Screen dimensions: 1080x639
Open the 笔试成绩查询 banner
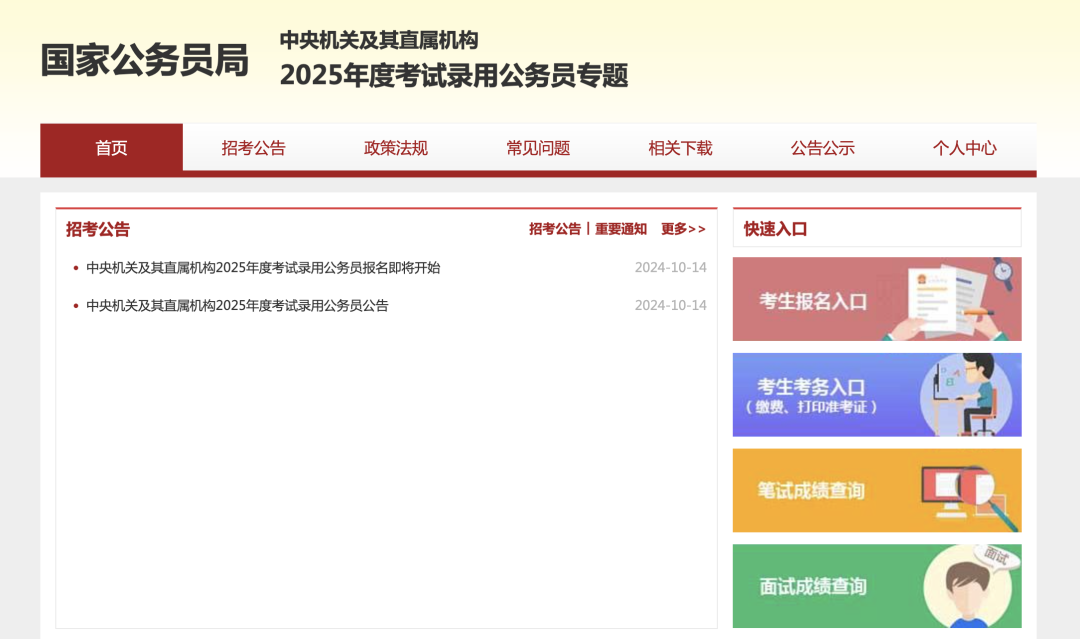click(811, 491)
